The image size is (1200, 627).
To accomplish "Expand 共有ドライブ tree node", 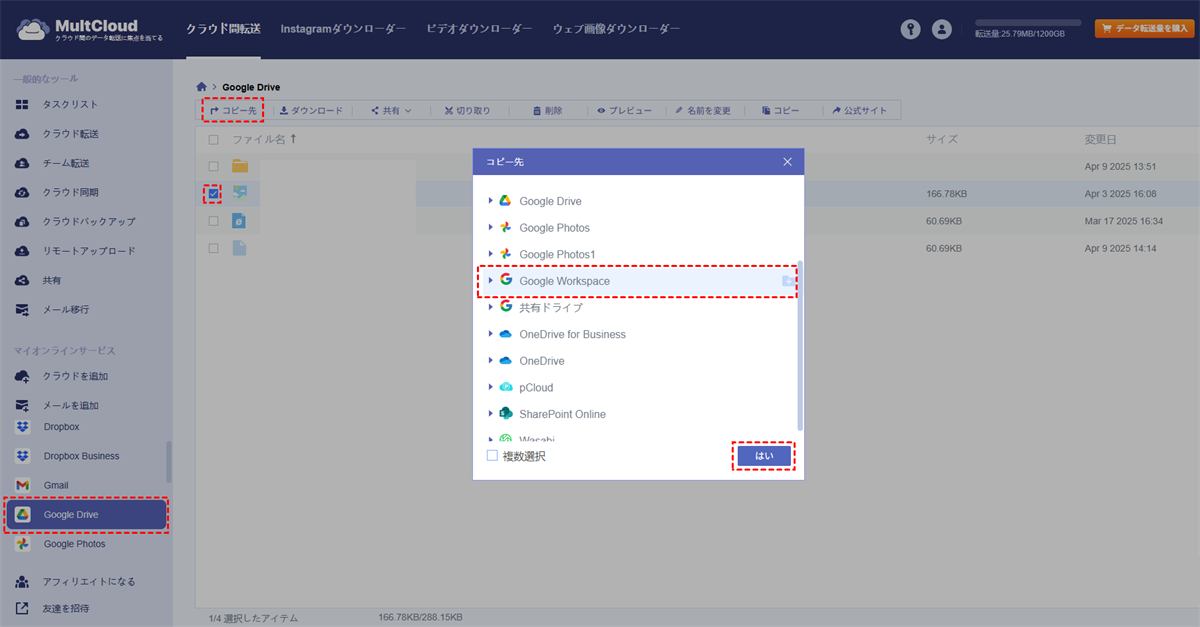I will [x=490, y=307].
